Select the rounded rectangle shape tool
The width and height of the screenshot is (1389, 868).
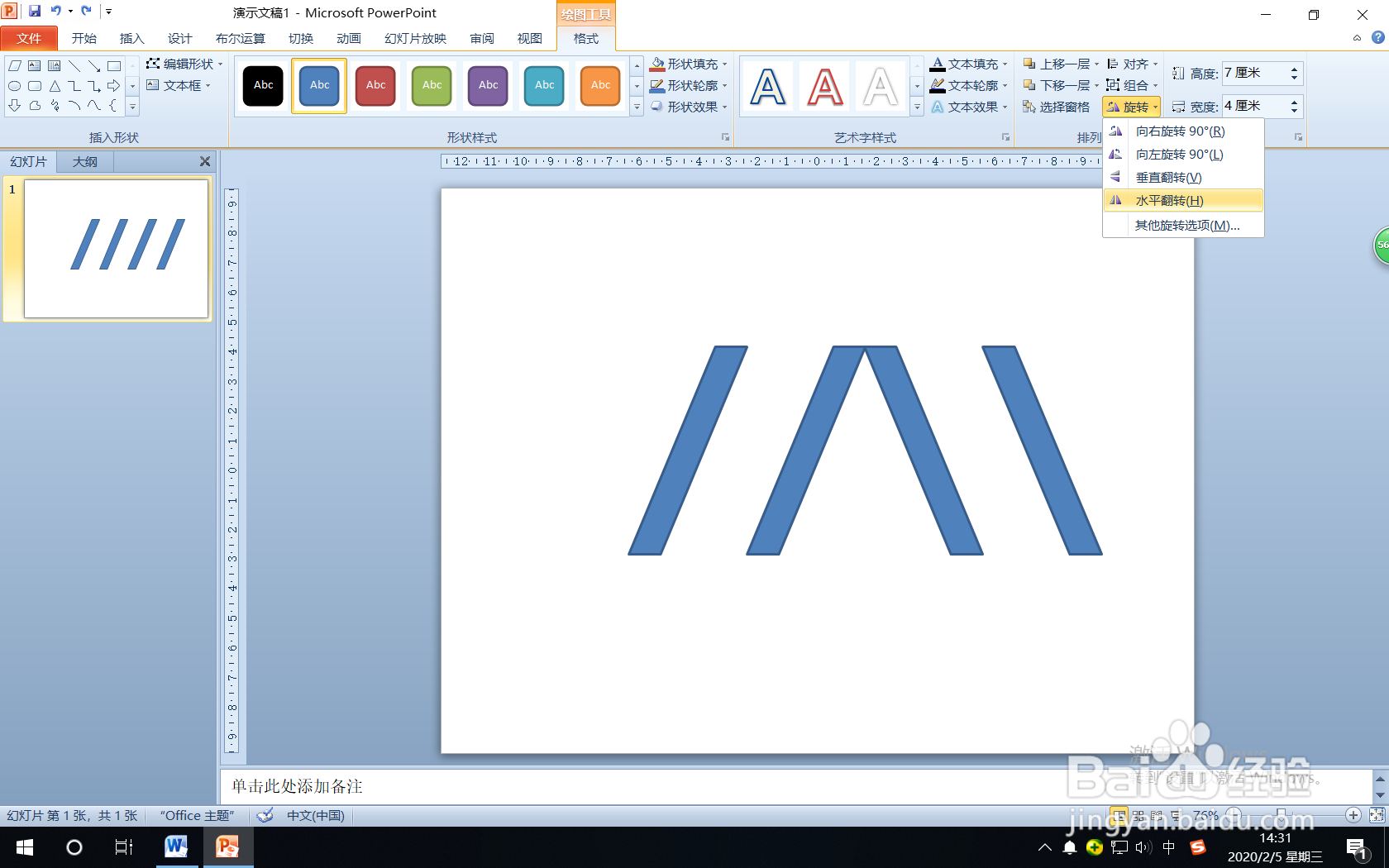pyautogui.click(x=35, y=86)
